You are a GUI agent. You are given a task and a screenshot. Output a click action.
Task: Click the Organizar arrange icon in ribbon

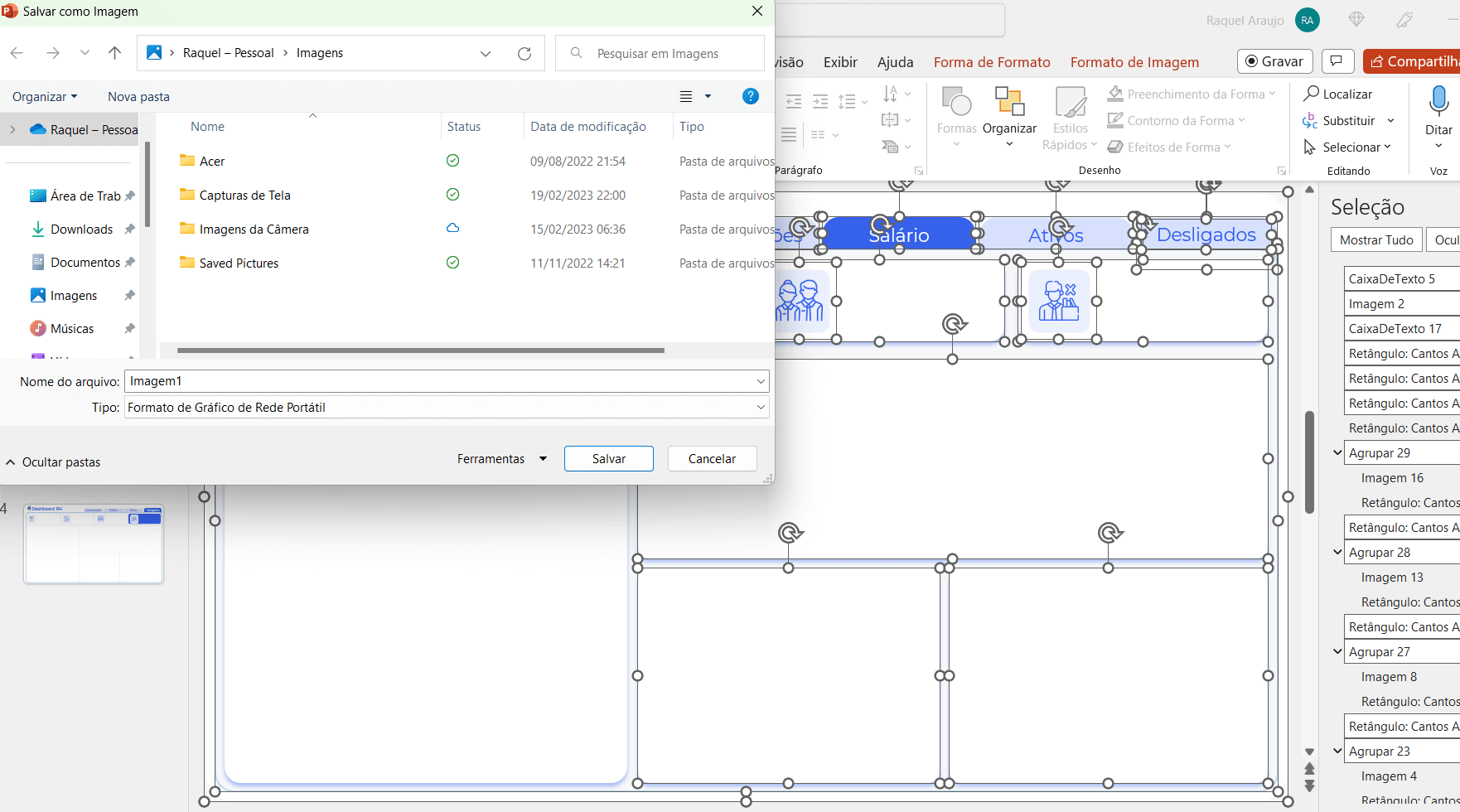(1009, 103)
